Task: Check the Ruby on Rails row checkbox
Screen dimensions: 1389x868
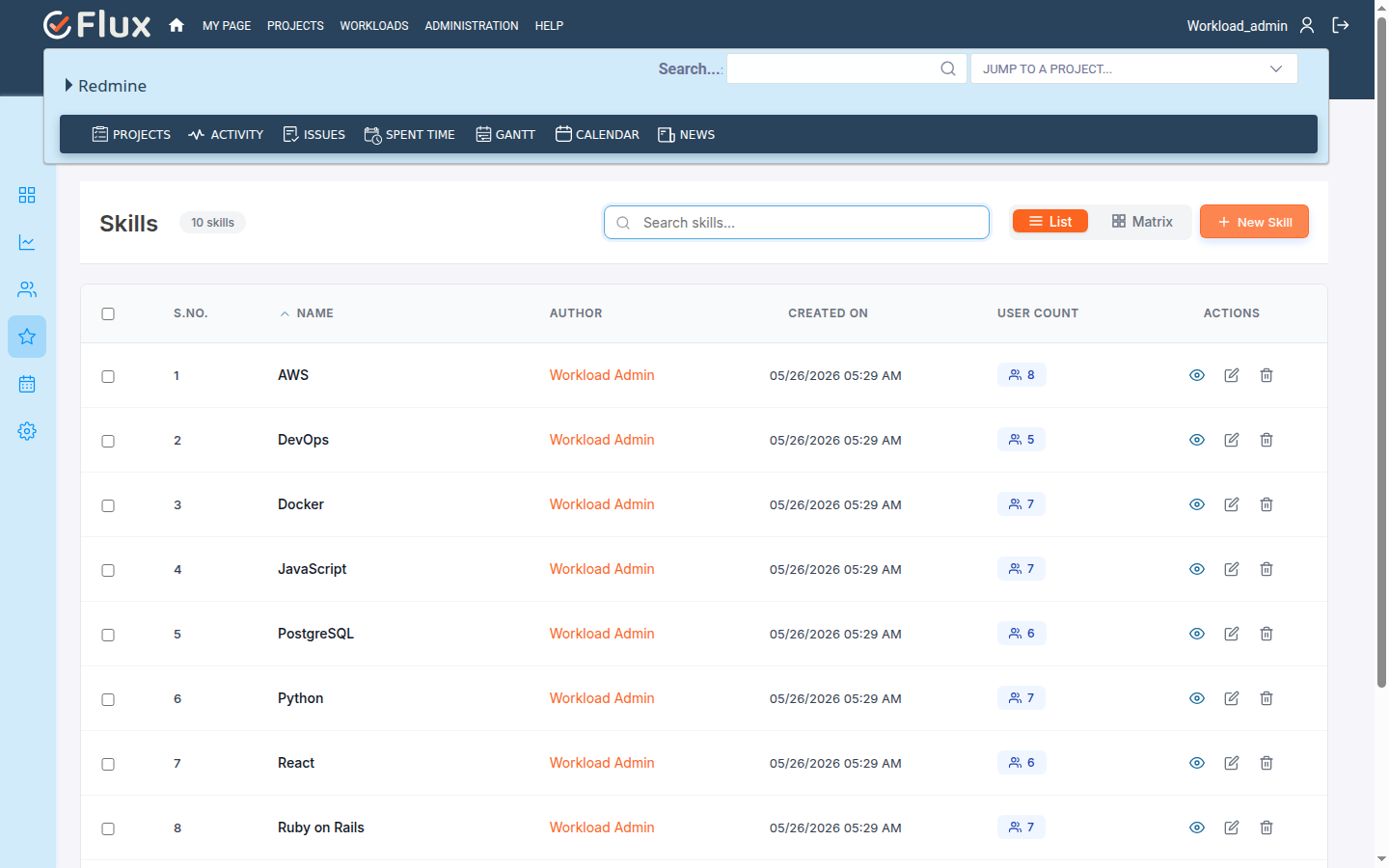Action: pos(108,828)
